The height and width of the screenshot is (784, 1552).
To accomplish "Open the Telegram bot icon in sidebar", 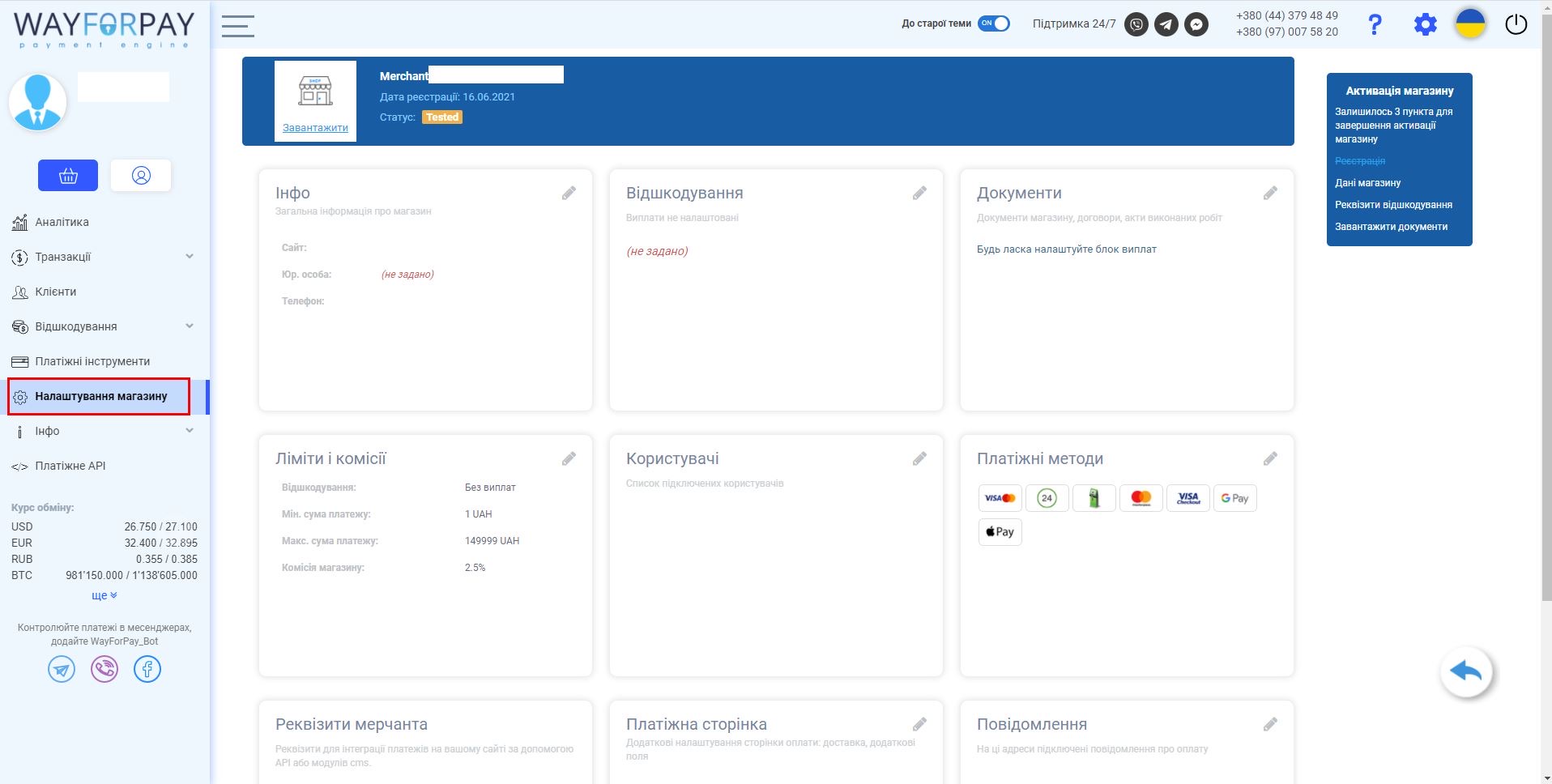I will (62, 669).
